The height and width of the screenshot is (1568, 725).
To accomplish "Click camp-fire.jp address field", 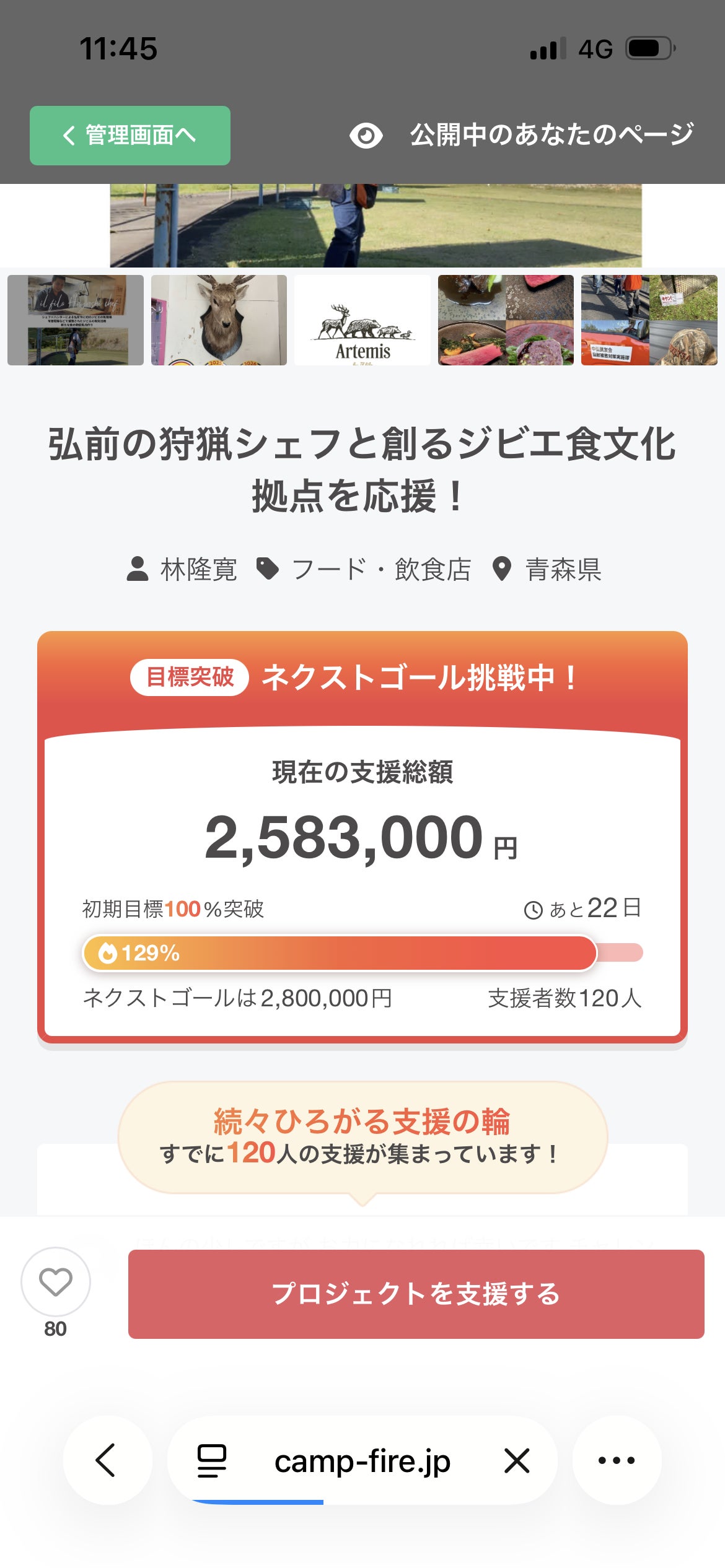I will [362, 1460].
